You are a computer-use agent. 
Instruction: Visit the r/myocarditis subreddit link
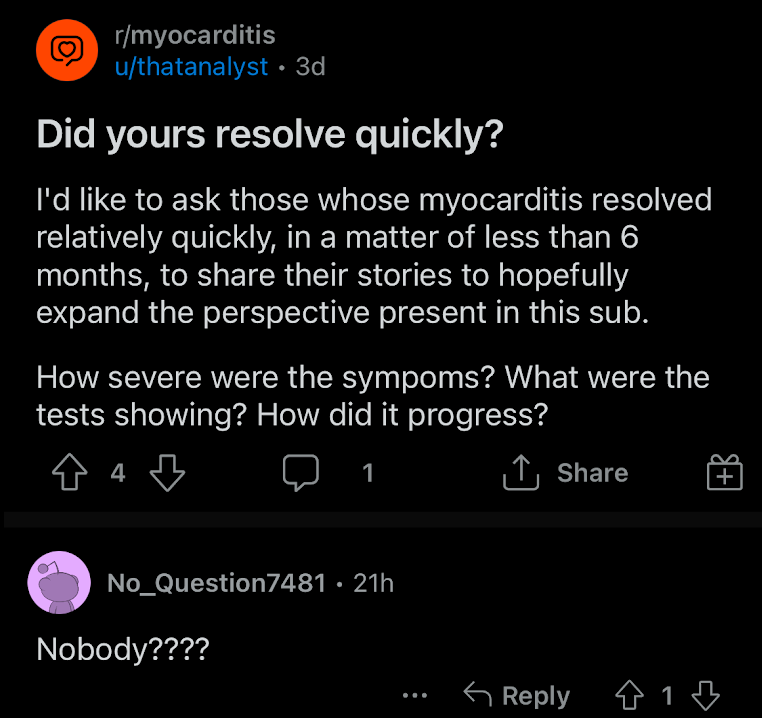(x=195, y=35)
